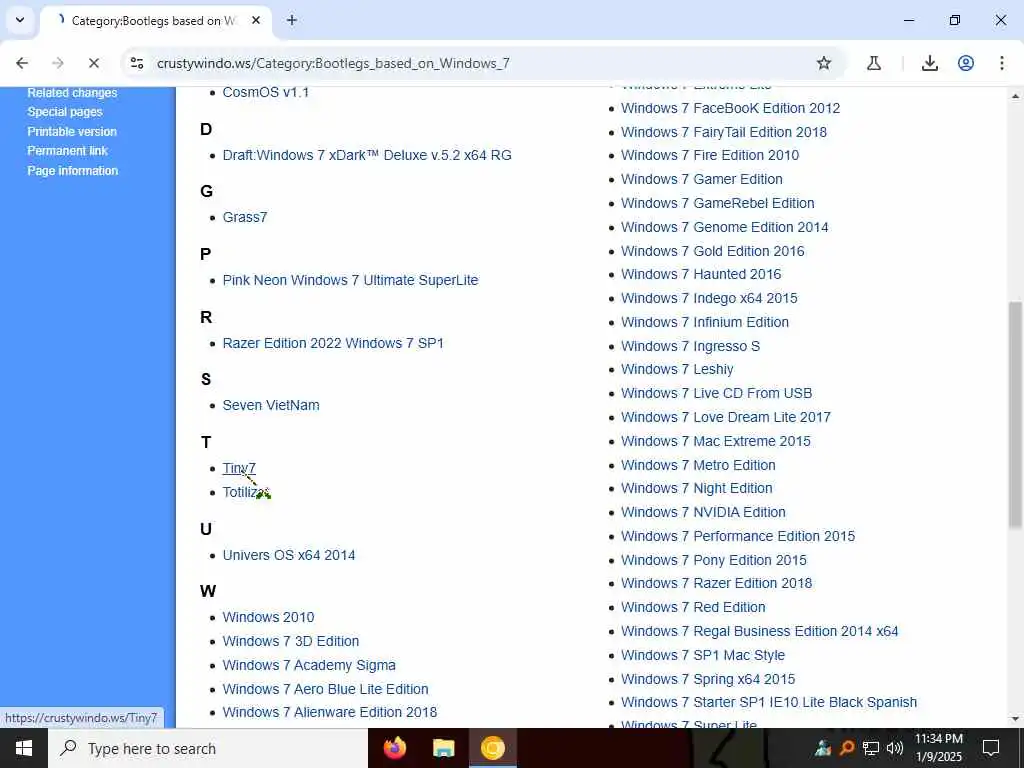
Task: Click the network tray icon
Action: pyautogui.click(x=871, y=748)
